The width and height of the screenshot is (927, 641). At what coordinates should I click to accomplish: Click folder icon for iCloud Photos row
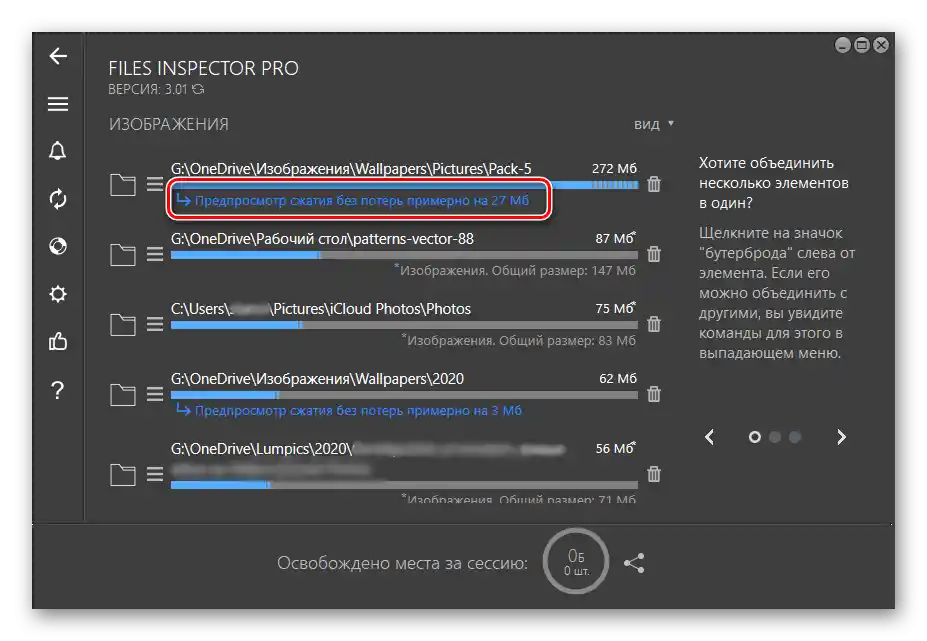point(123,325)
